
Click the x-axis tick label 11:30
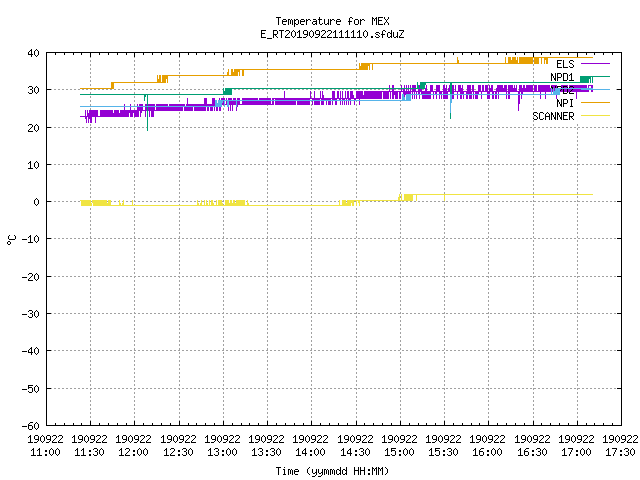pos(89,452)
